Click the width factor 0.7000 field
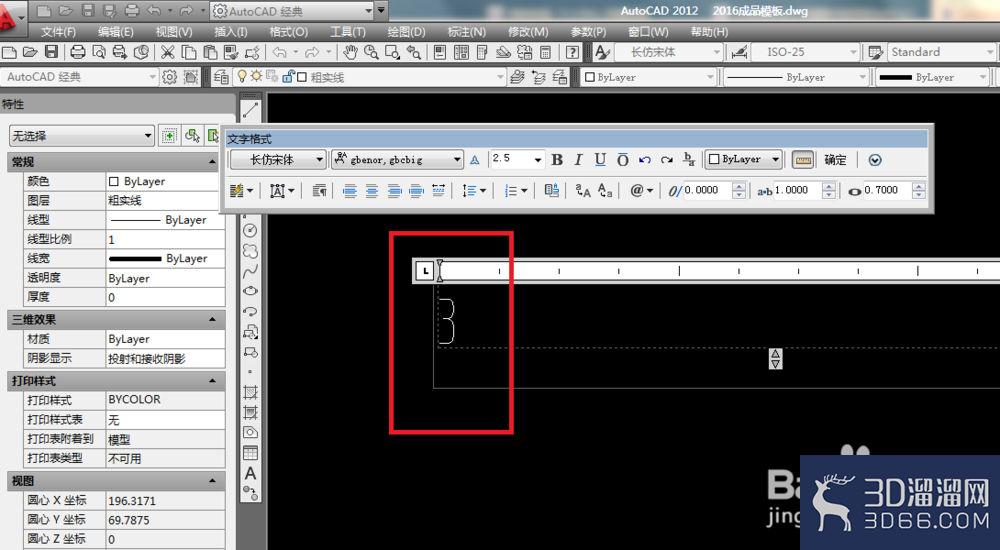Image resolution: width=1000 pixels, height=550 pixels. tap(887, 190)
